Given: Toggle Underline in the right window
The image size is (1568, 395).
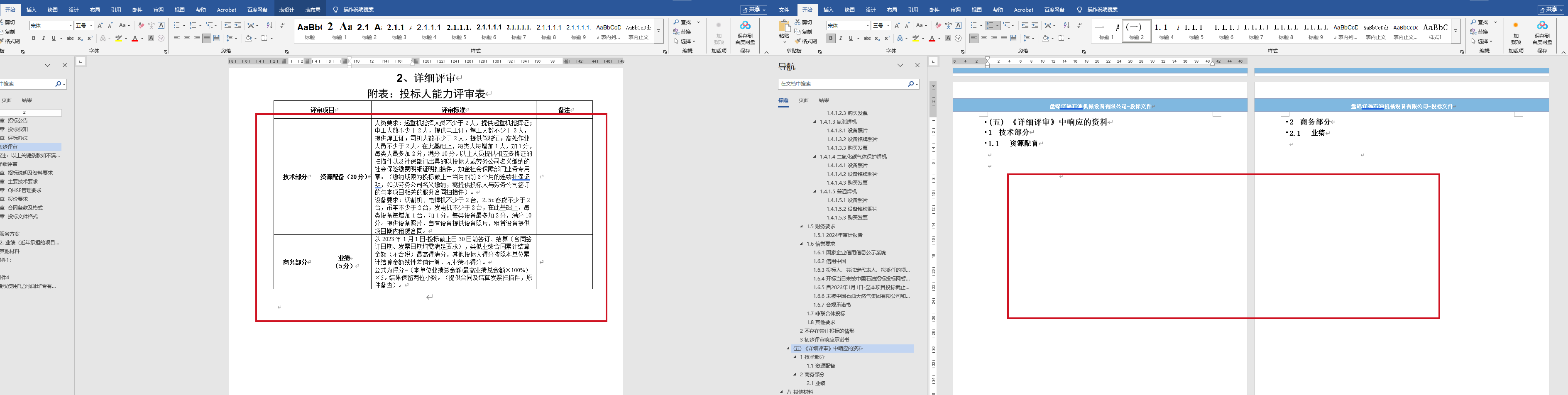Looking at the screenshot, I should pos(851,38).
